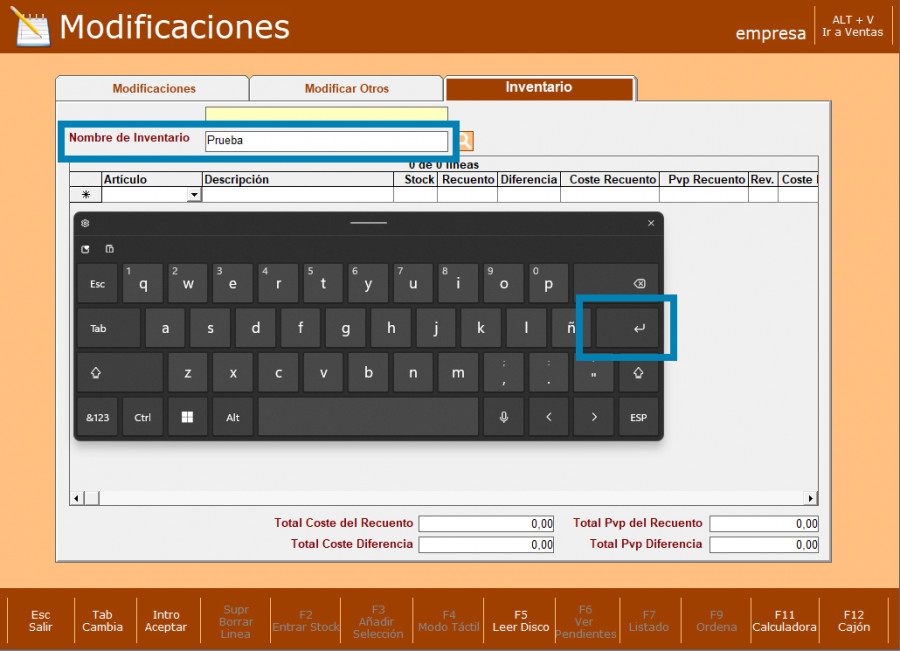Switch keyboard language with ESP key

tap(638, 417)
